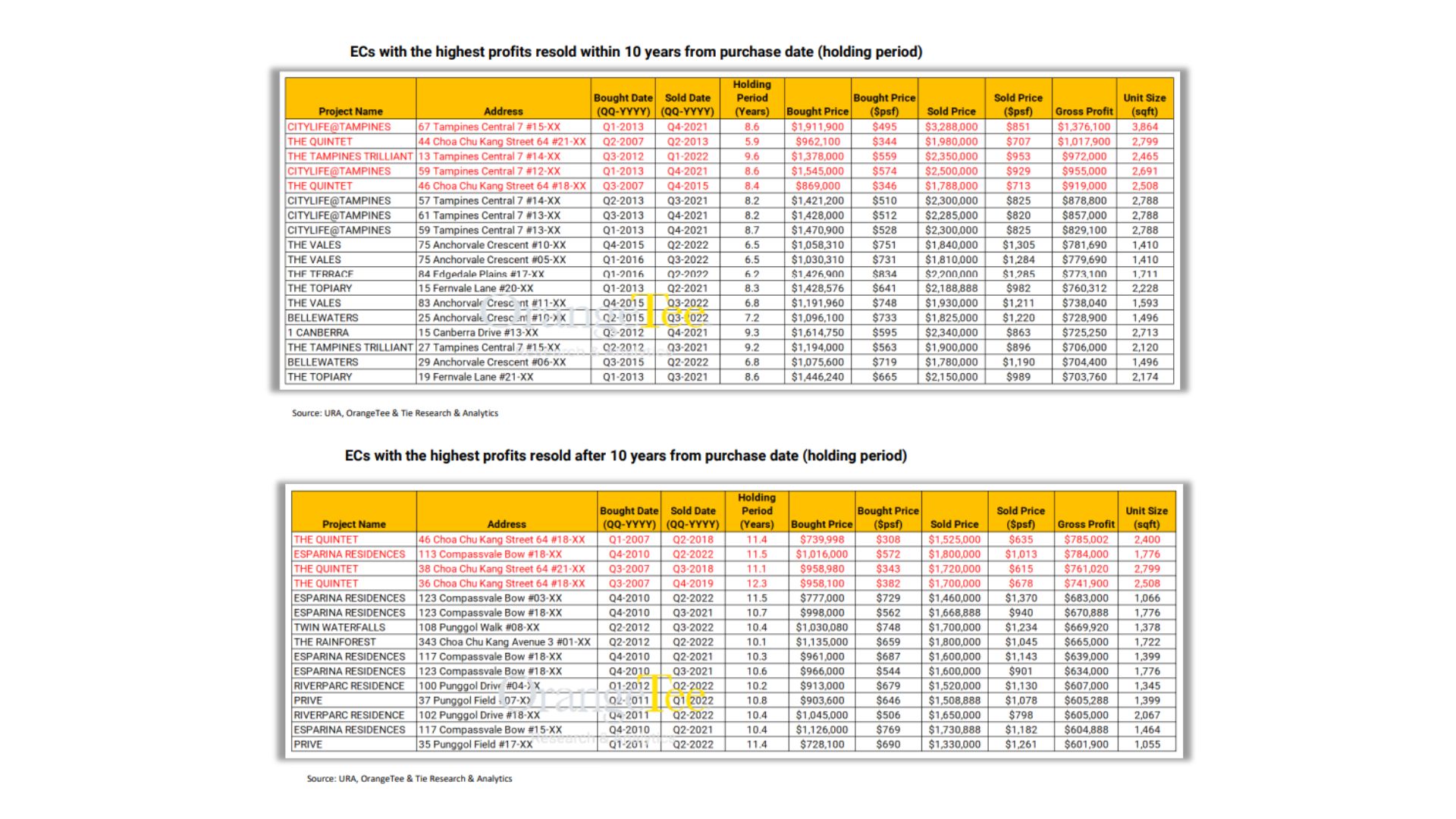The height and width of the screenshot is (819, 1456).
Task: Click the project name "THE RAINFOREST"
Action: click(x=334, y=642)
